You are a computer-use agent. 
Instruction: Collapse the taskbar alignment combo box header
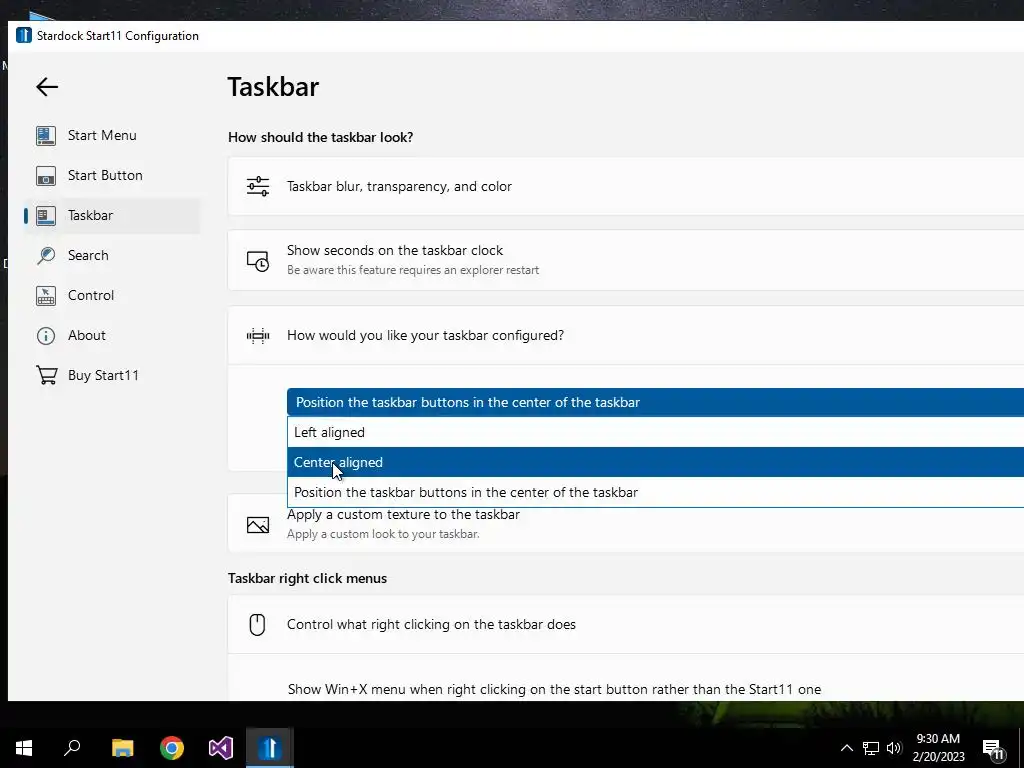pyautogui.click(x=656, y=402)
